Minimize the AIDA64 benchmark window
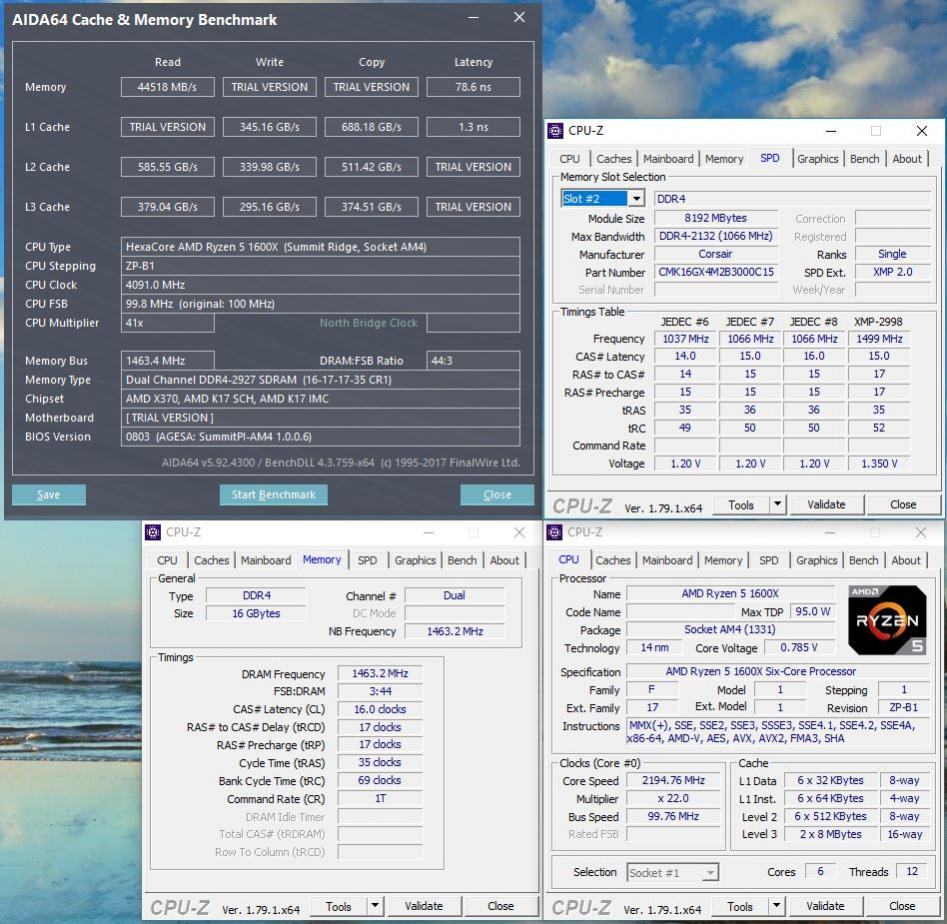This screenshot has height=924, width=947. pos(474,18)
